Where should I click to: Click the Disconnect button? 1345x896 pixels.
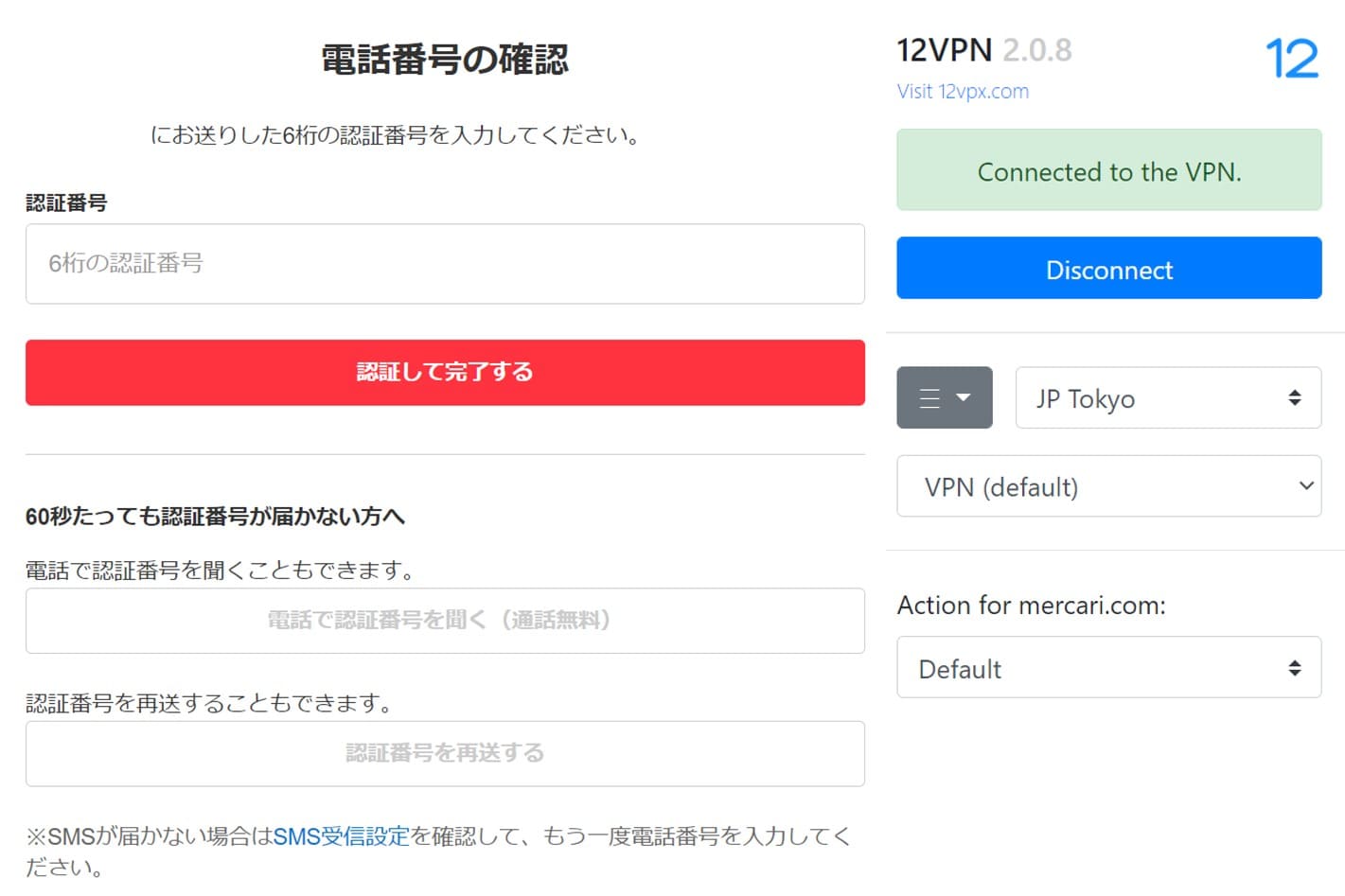click(1108, 269)
